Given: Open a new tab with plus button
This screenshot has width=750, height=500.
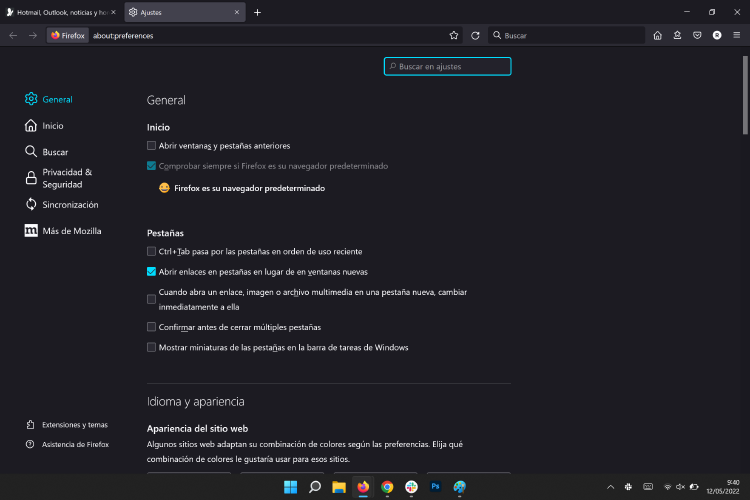Looking at the screenshot, I should coord(257,12).
